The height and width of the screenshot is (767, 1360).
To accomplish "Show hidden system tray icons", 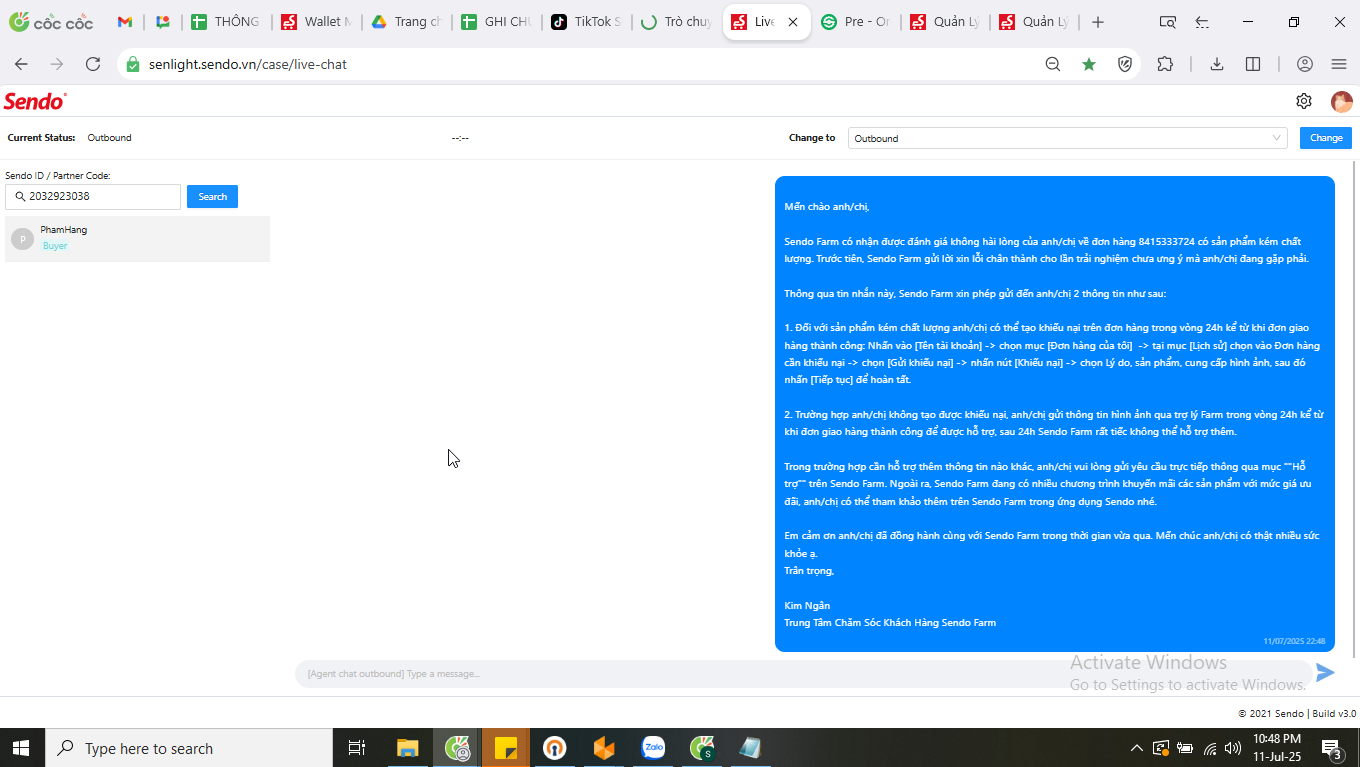I will [1136, 748].
